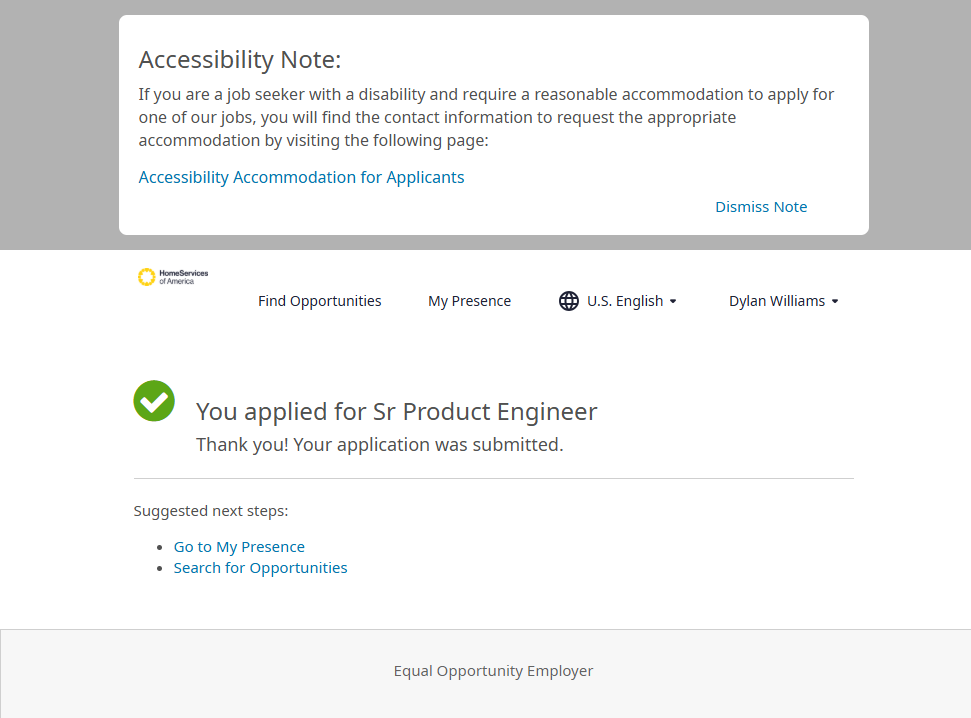971x718 pixels.
Task: Follow the Go to My Presence link
Action: tap(239, 547)
